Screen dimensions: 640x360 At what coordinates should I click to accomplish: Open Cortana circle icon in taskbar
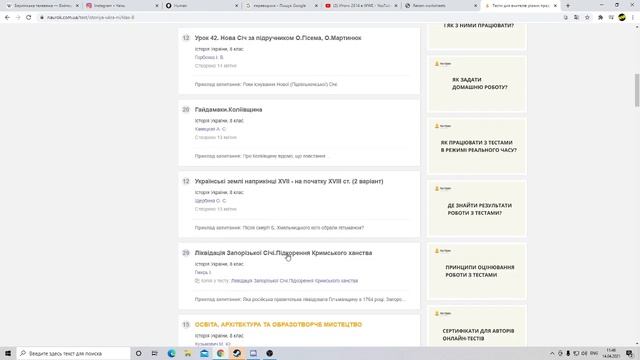[x=138, y=353]
